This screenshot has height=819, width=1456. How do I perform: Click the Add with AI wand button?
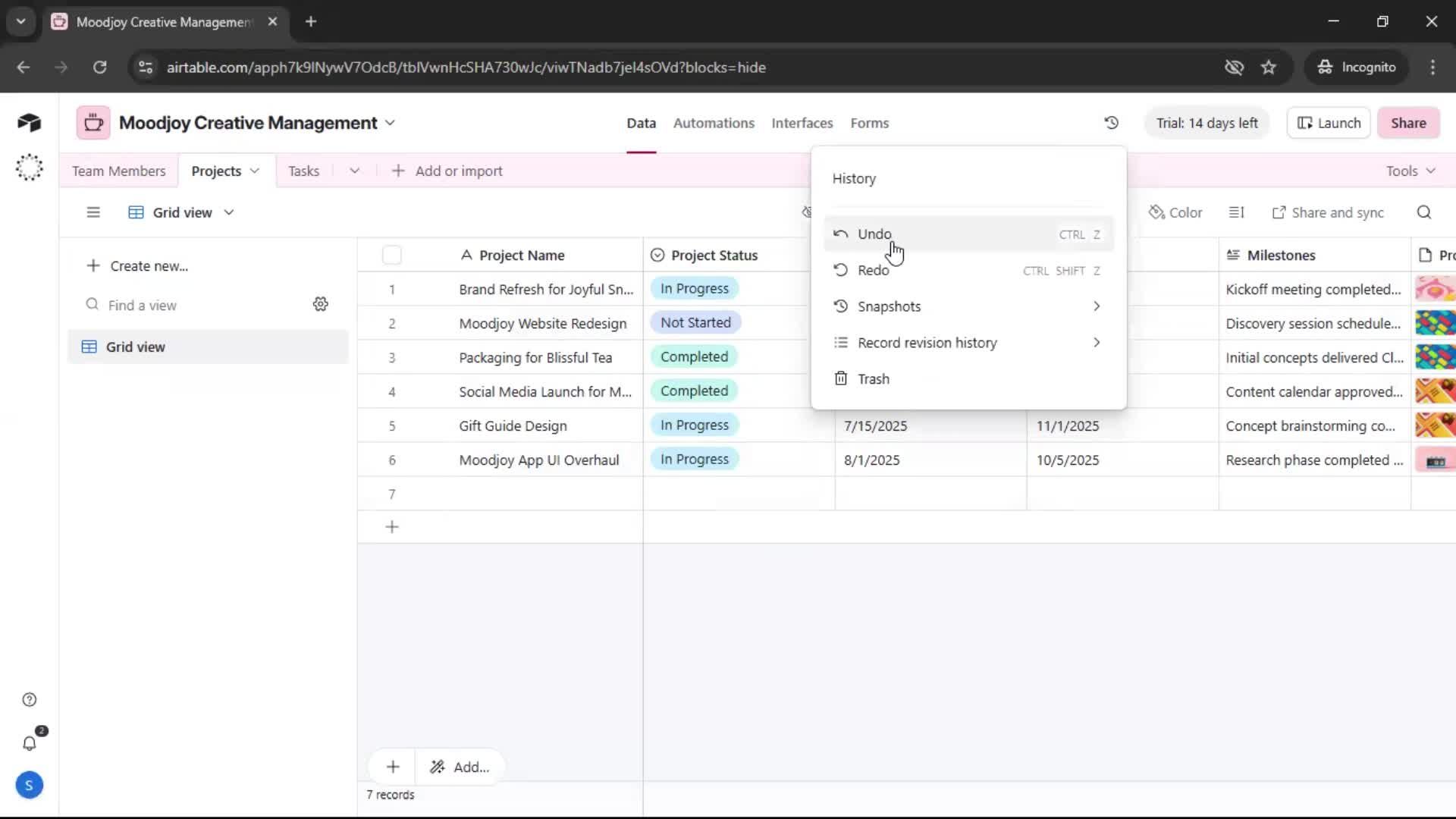pos(460,767)
